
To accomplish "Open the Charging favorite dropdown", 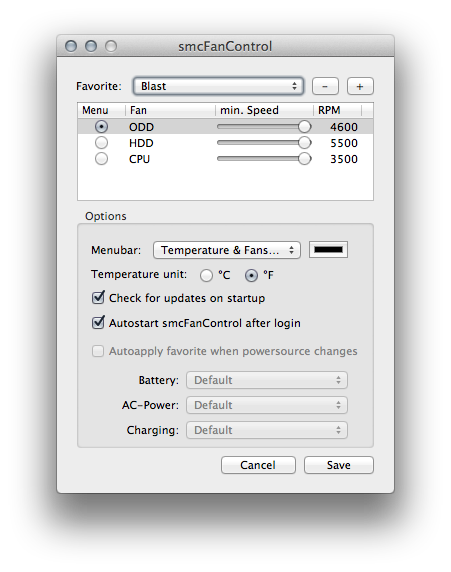I will [x=267, y=430].
